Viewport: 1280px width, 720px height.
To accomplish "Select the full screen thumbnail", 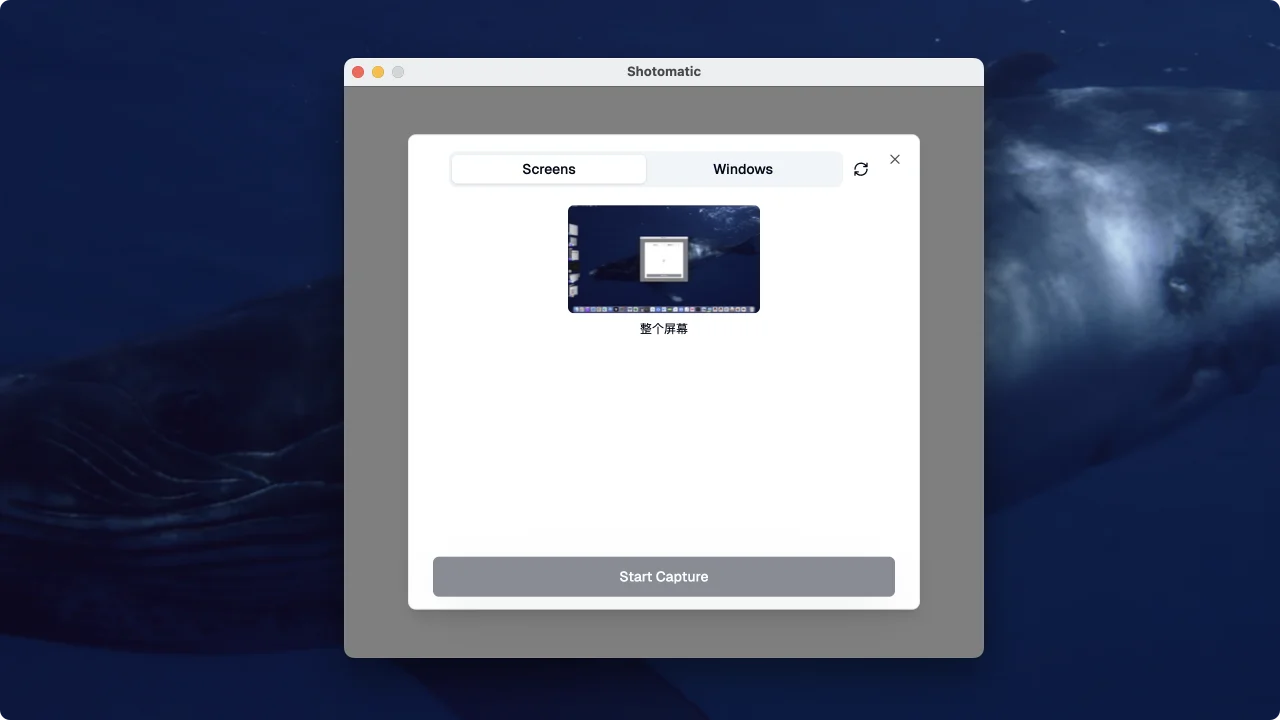I will tap(664, 259).
